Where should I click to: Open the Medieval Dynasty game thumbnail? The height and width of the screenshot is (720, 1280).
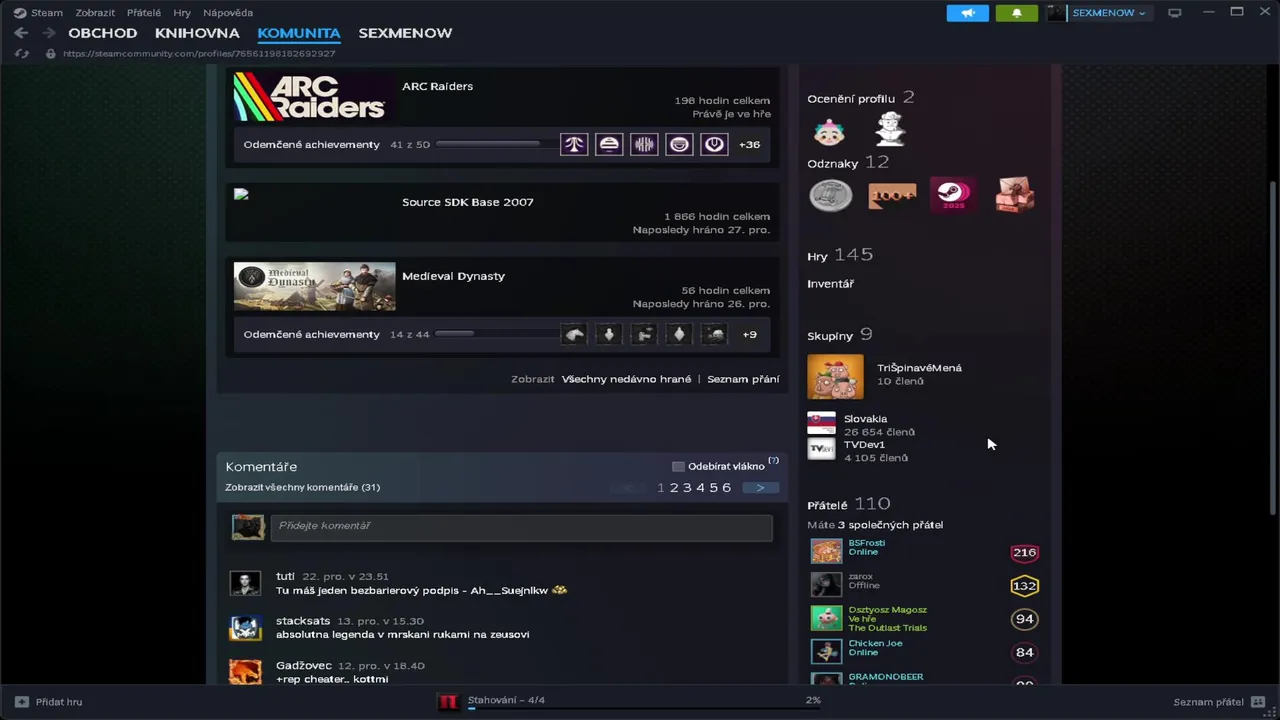[x=314, y=287]
